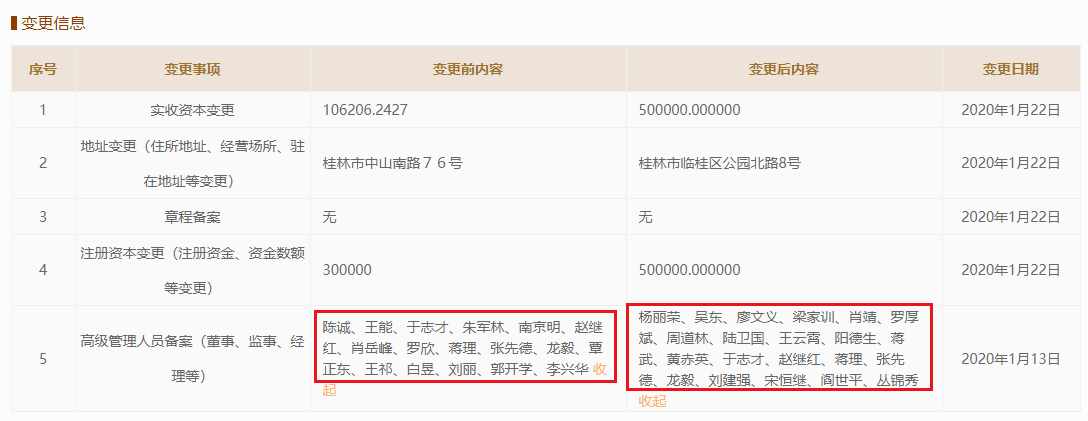Select the 地址变更 row item cell
This screenshot has width=1088, height=421.
pyautogui.click(x=193, y=163)
